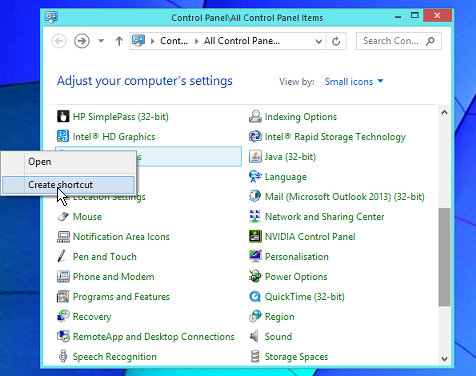Click the Indexing Options icon
The height and width of the screenshot is (376, 476).
(255, 117)
